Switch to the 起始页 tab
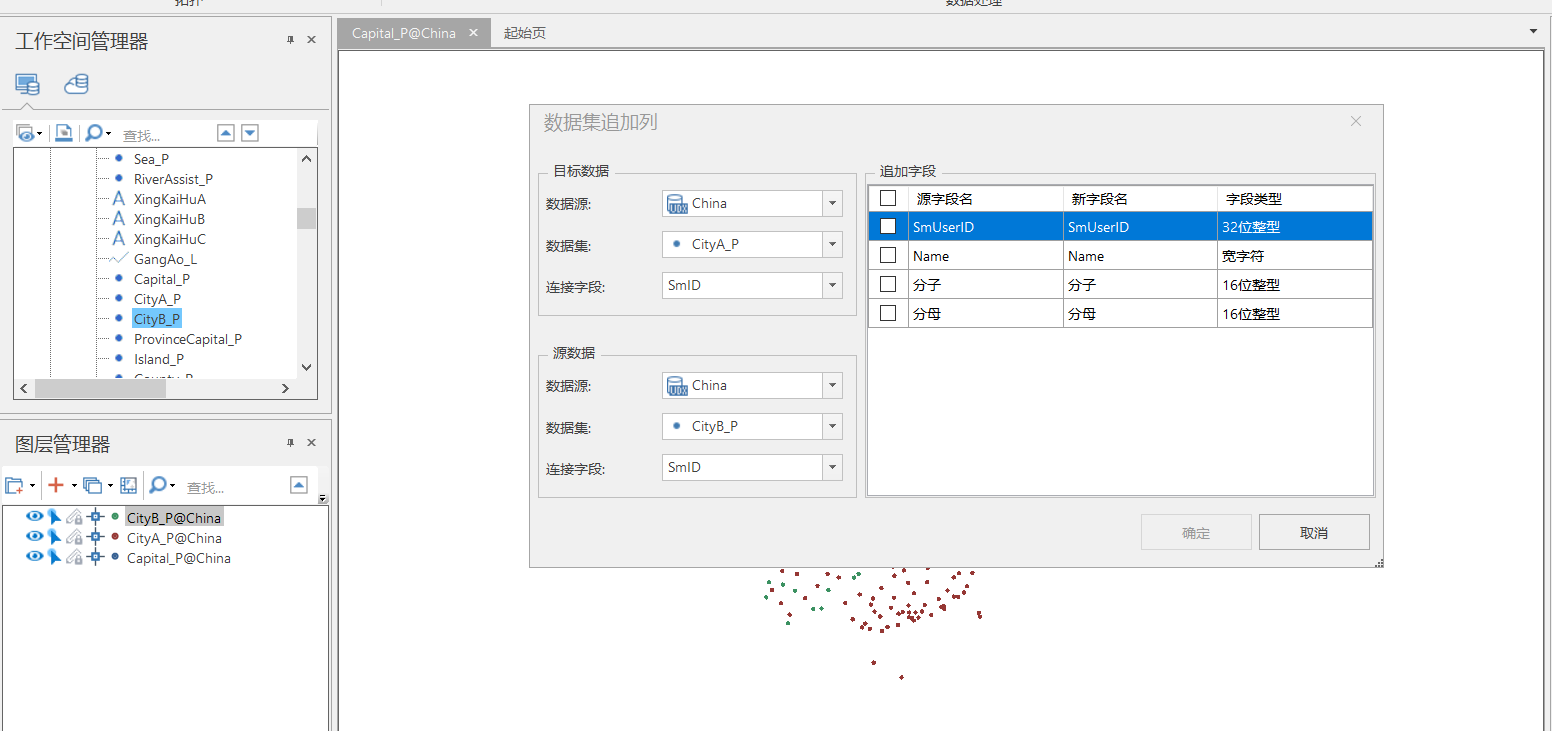This screenshot has width=1552, height=731. pyautogui.click(x=525, y=33)
